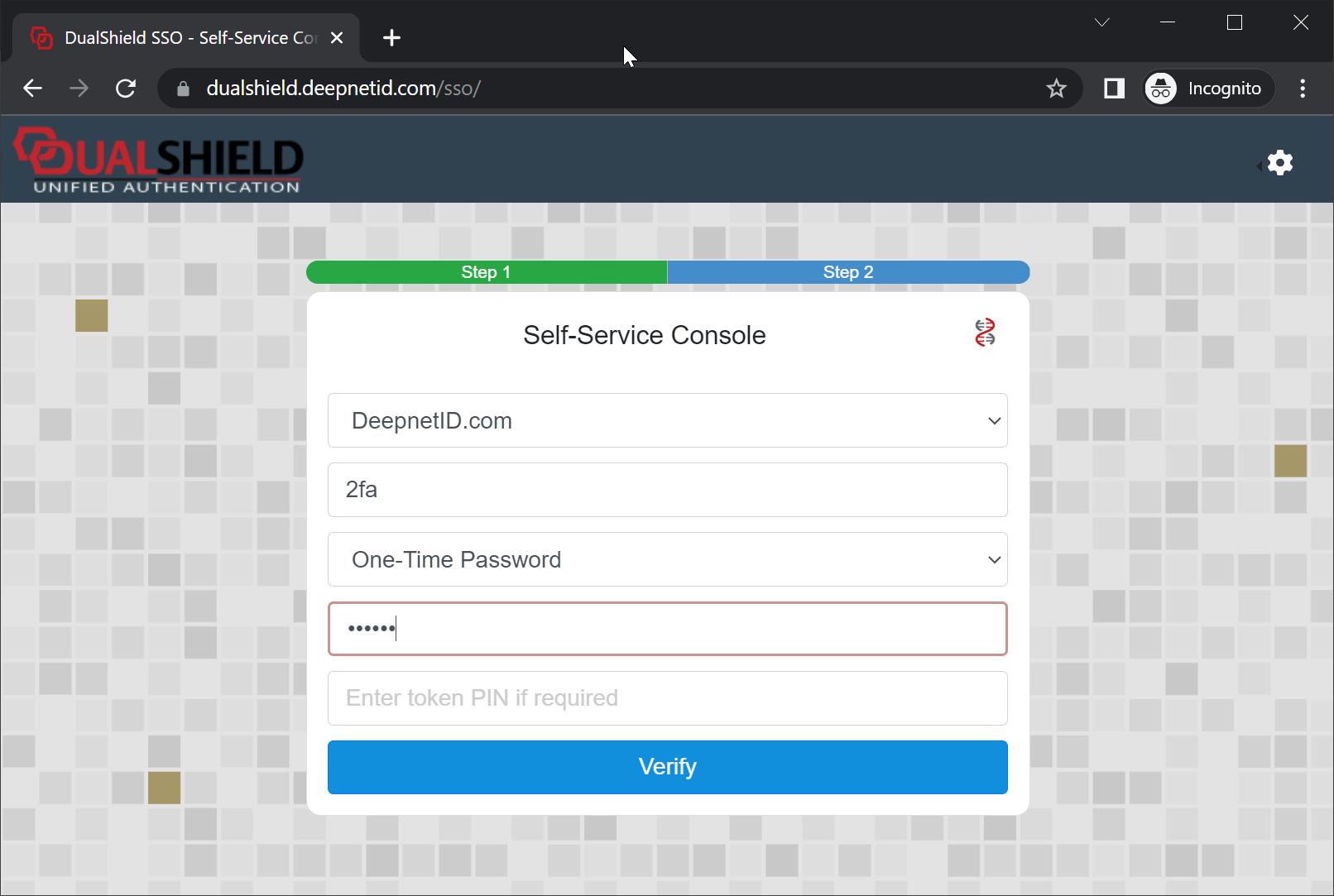1334x896 pixels.
Task: Click the Step 1 progress segment
Action: point(486,272)
